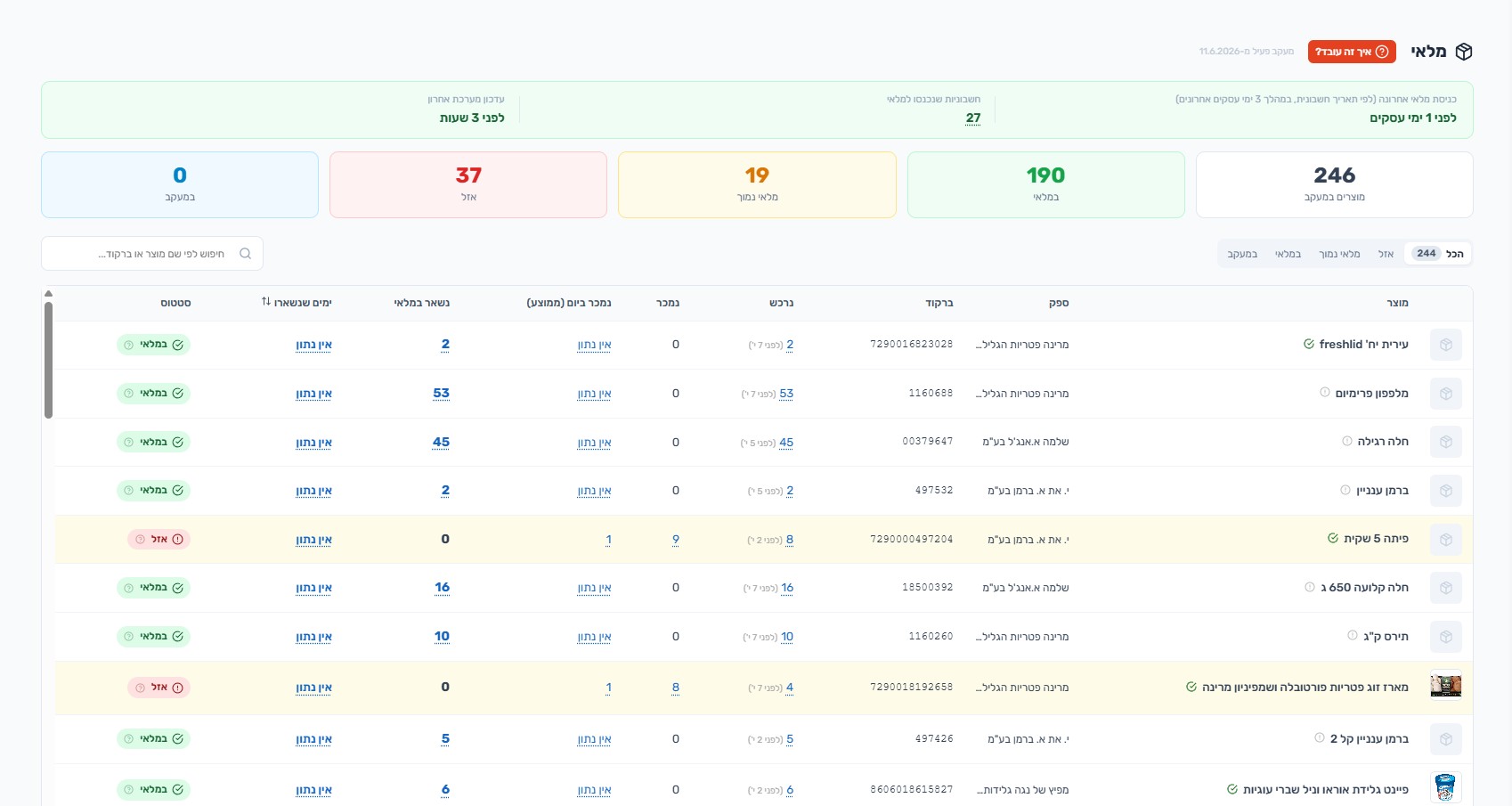Viewport: 1512px width, 806px height.
Task: Open the 27 invoices link in the banner
Action: [973, 118]
